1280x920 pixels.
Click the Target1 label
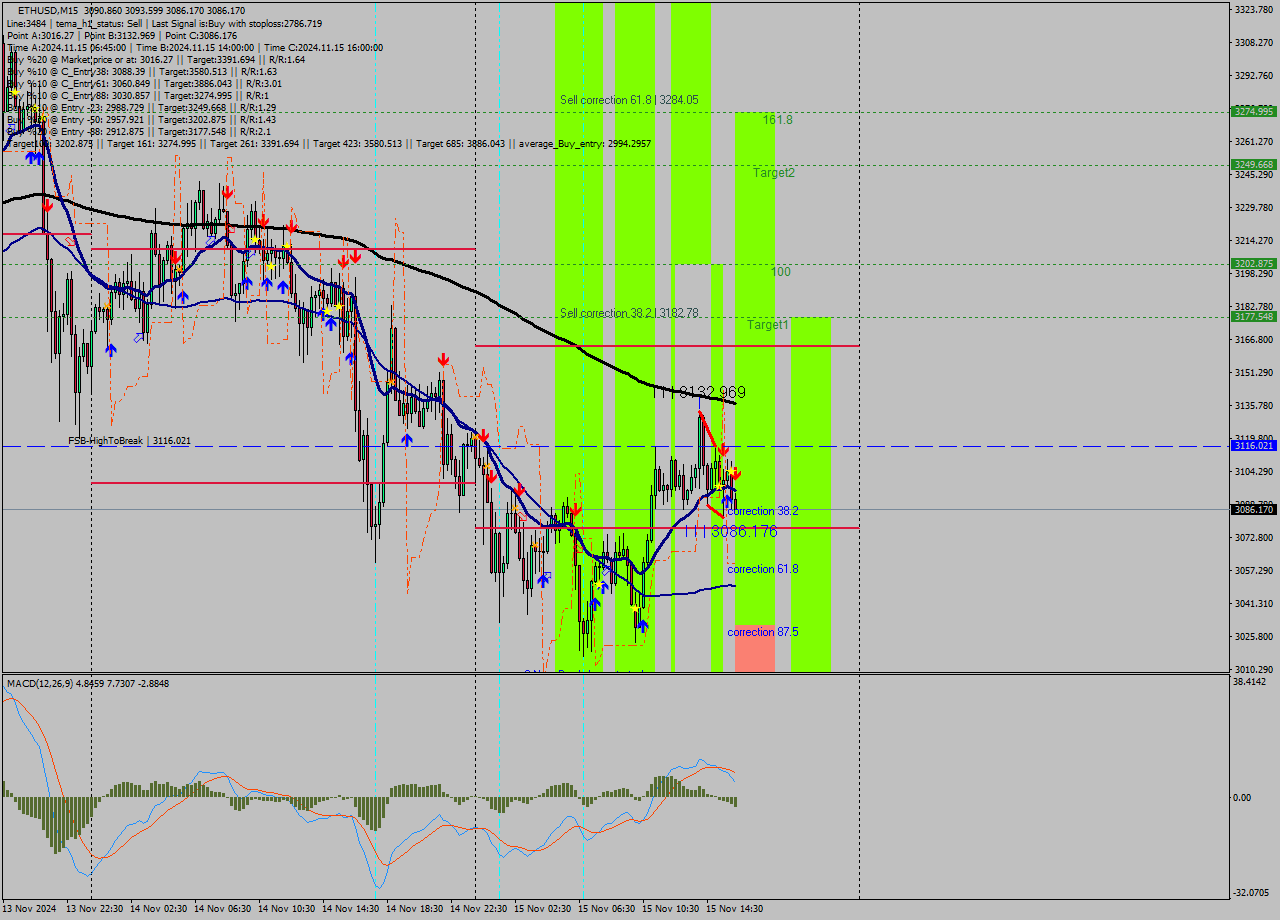click(768, 325)
